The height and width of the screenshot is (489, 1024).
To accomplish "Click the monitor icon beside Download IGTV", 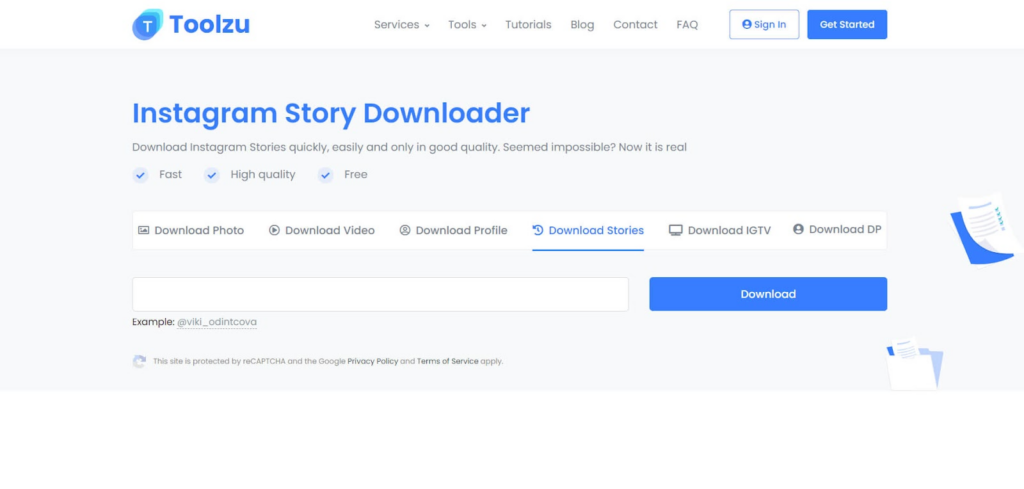I will (675, 230).
